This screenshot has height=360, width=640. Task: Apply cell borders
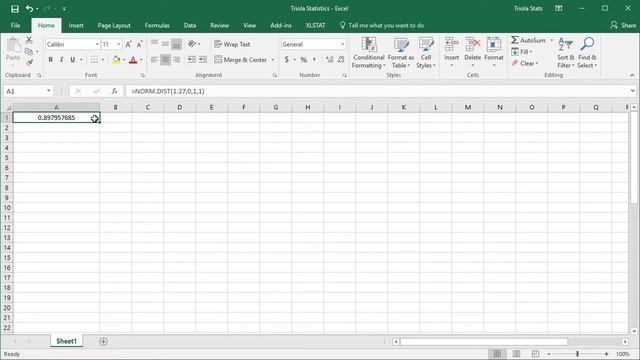pyautogui.click(x=94, y=60)
